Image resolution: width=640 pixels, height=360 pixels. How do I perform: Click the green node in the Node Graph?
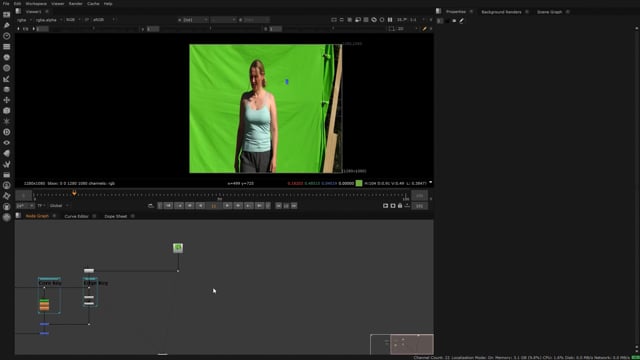178,248
